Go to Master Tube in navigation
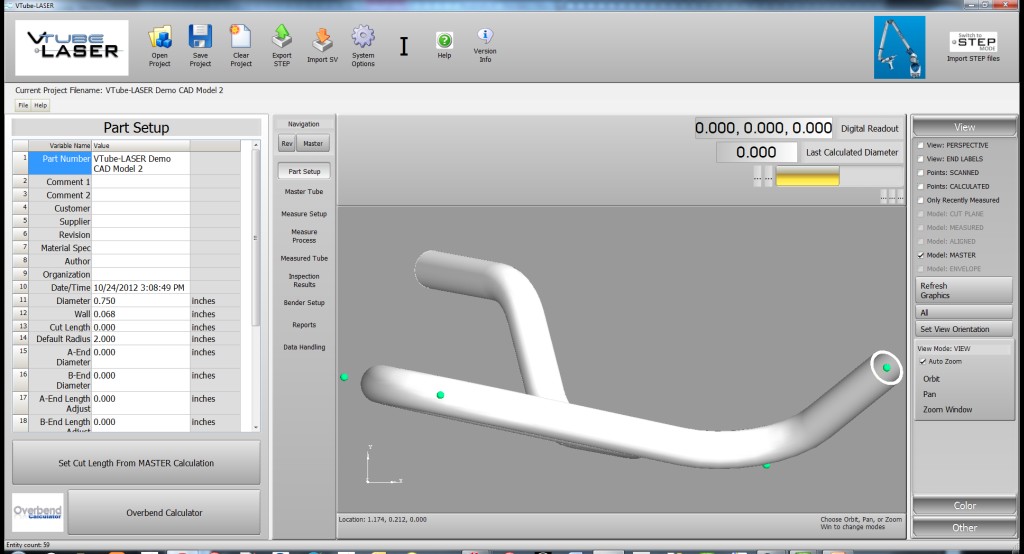This screenshot has width=1024, height=554. 304,191
